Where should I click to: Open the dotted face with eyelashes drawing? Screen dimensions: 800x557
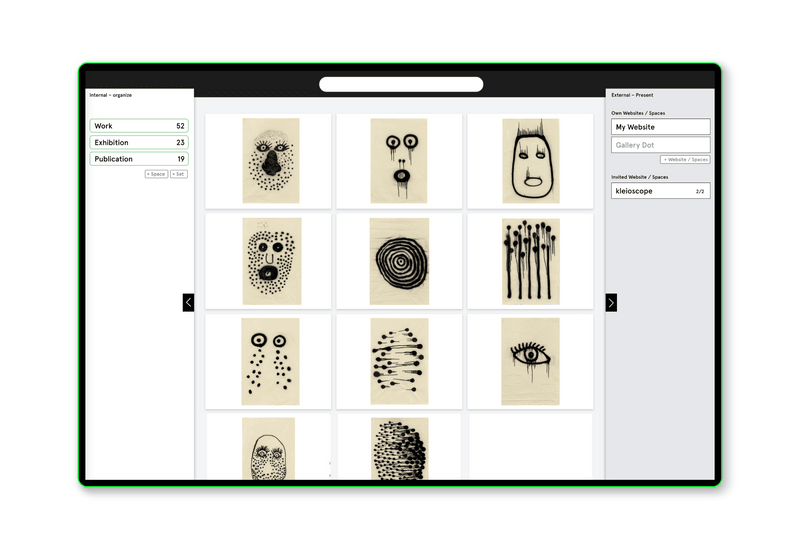(x=270, y=161)
